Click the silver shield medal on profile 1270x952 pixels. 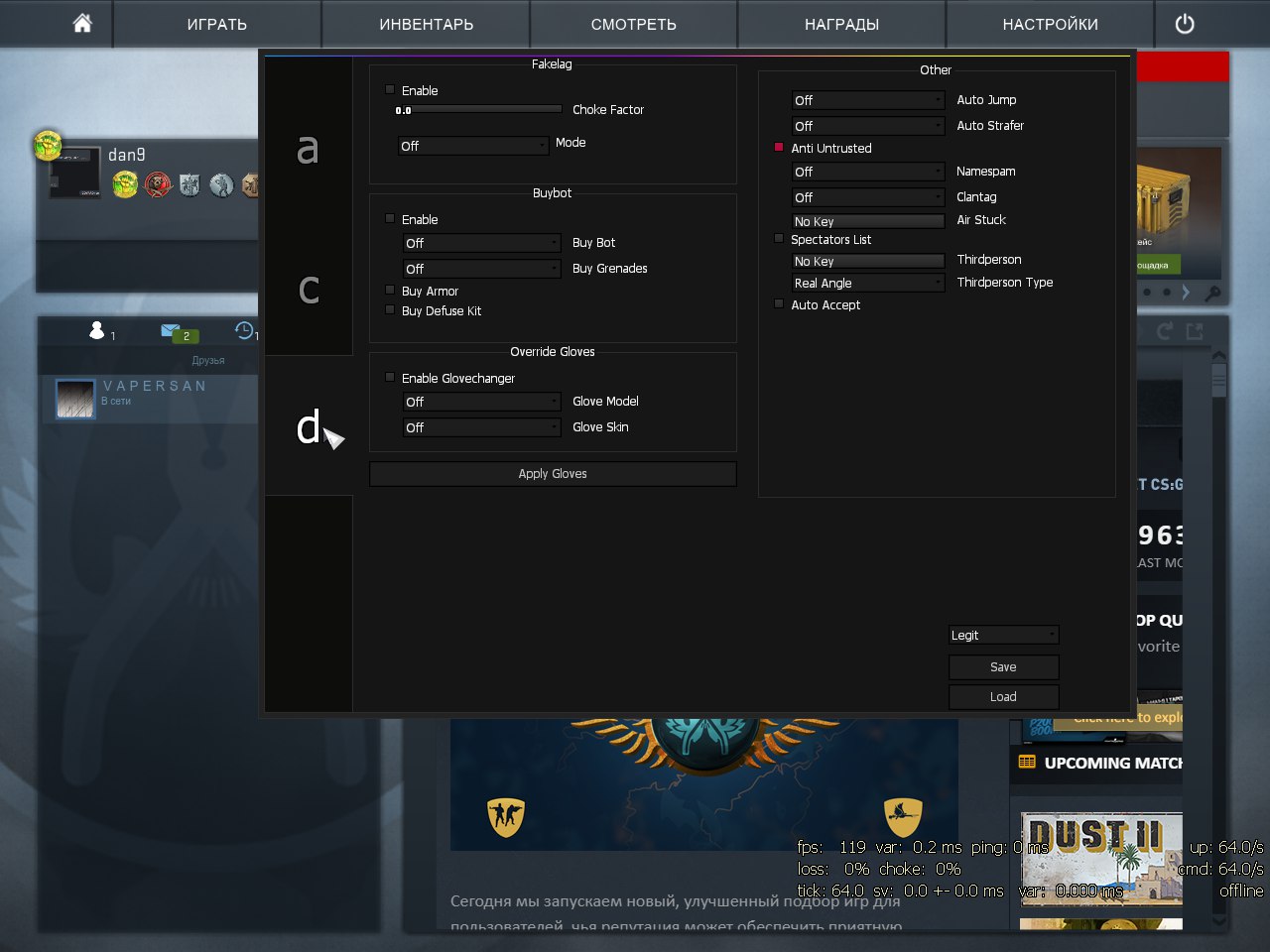click(190, 184)
